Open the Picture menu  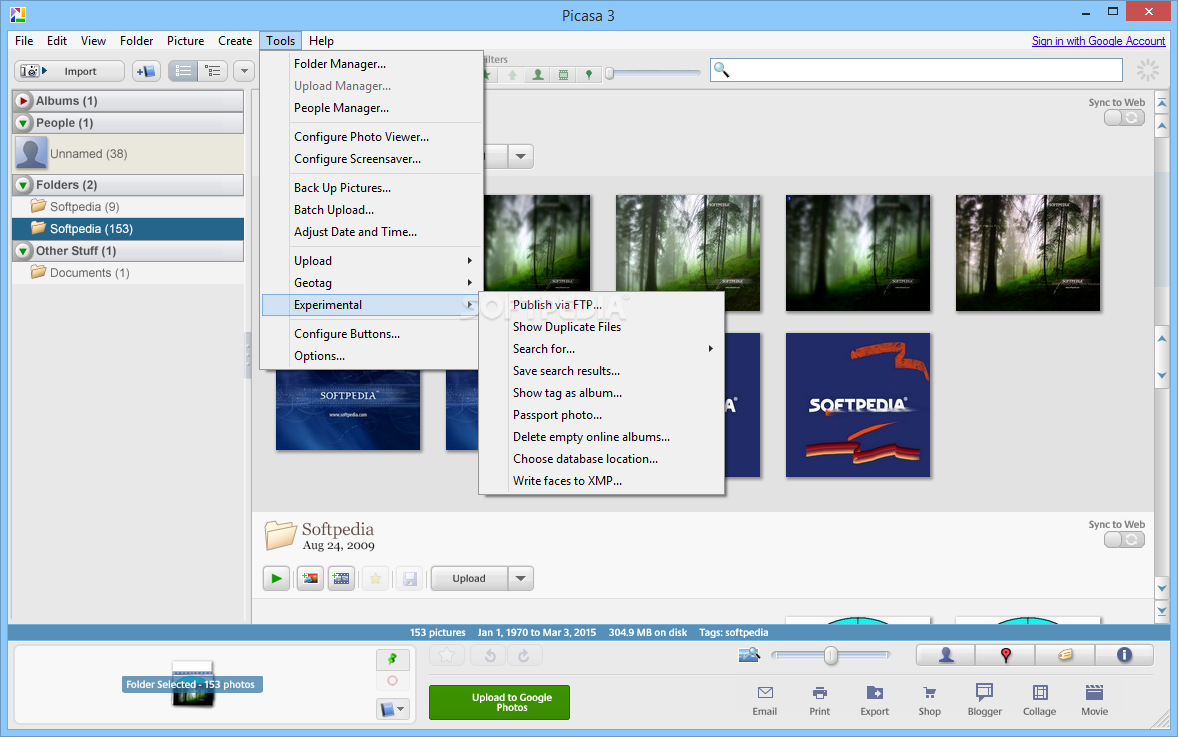186,41
